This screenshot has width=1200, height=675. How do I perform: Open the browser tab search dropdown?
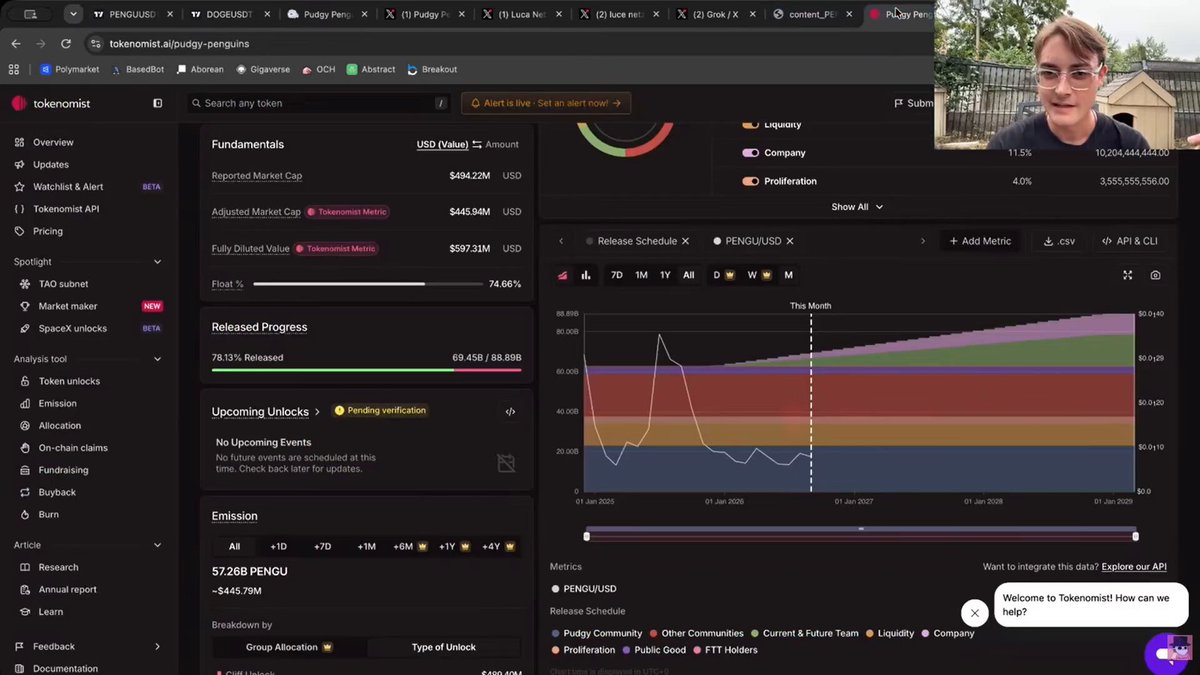click(73, 14)
